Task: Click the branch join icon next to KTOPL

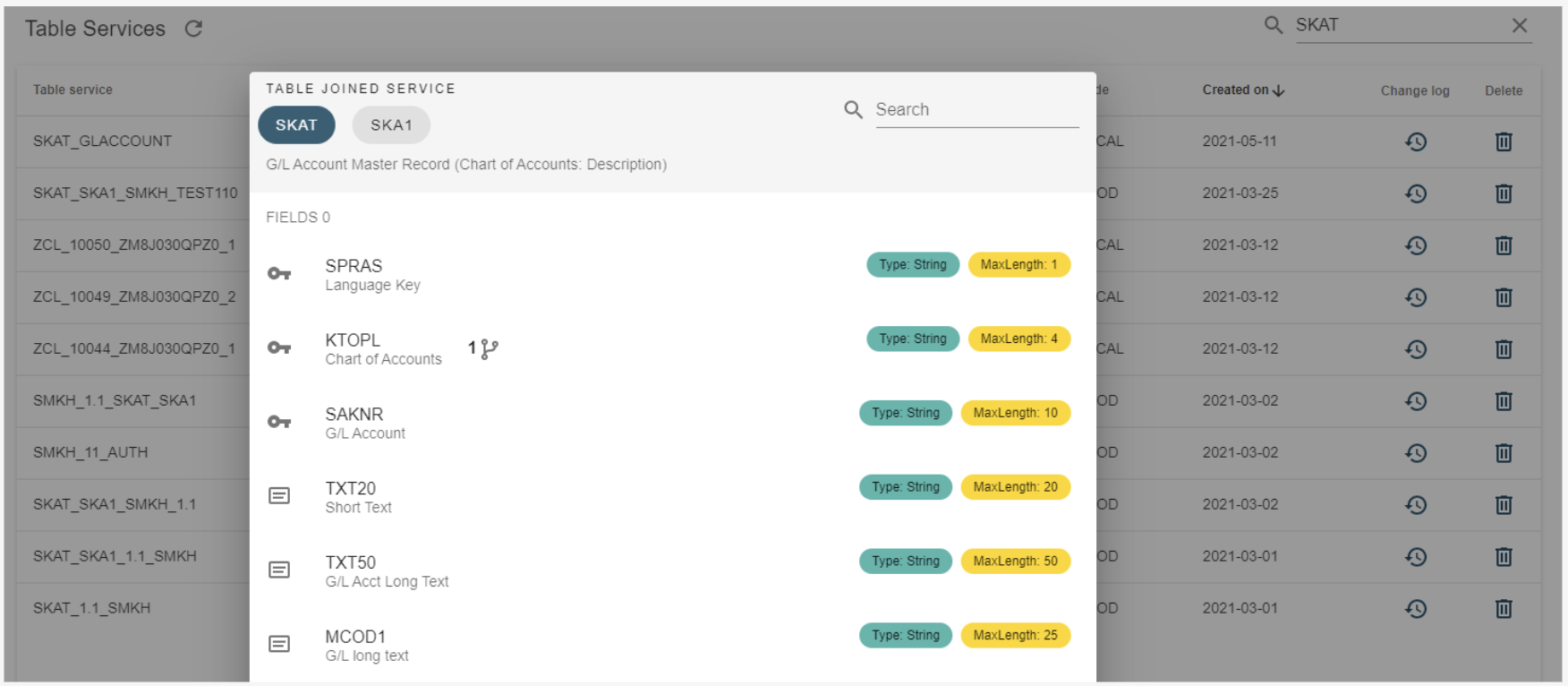Action: coord(489,348)
